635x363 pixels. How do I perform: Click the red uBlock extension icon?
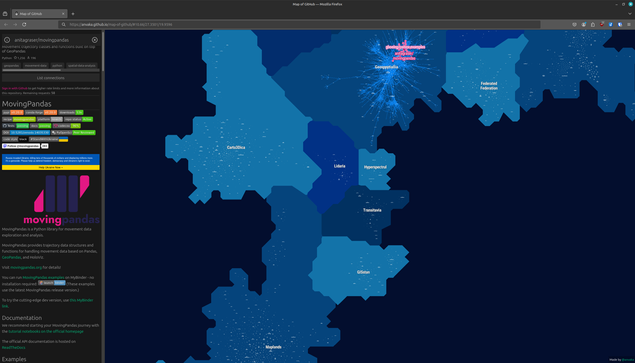tap(602, 25)
